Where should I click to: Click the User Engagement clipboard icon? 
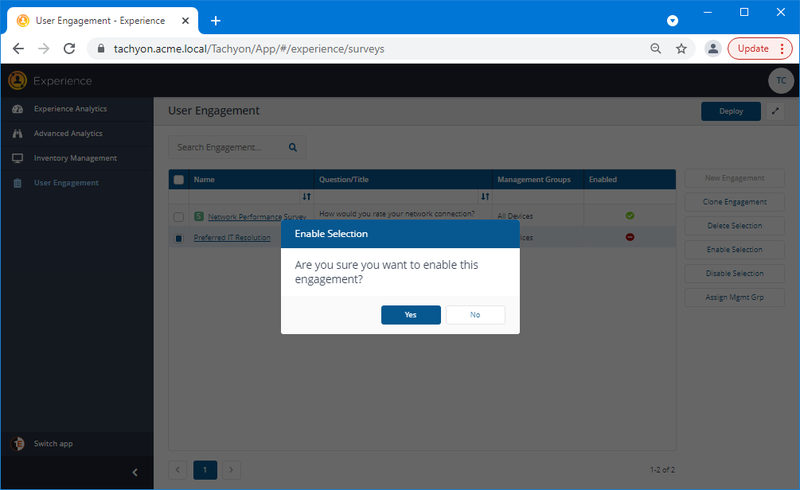(17, 183)
